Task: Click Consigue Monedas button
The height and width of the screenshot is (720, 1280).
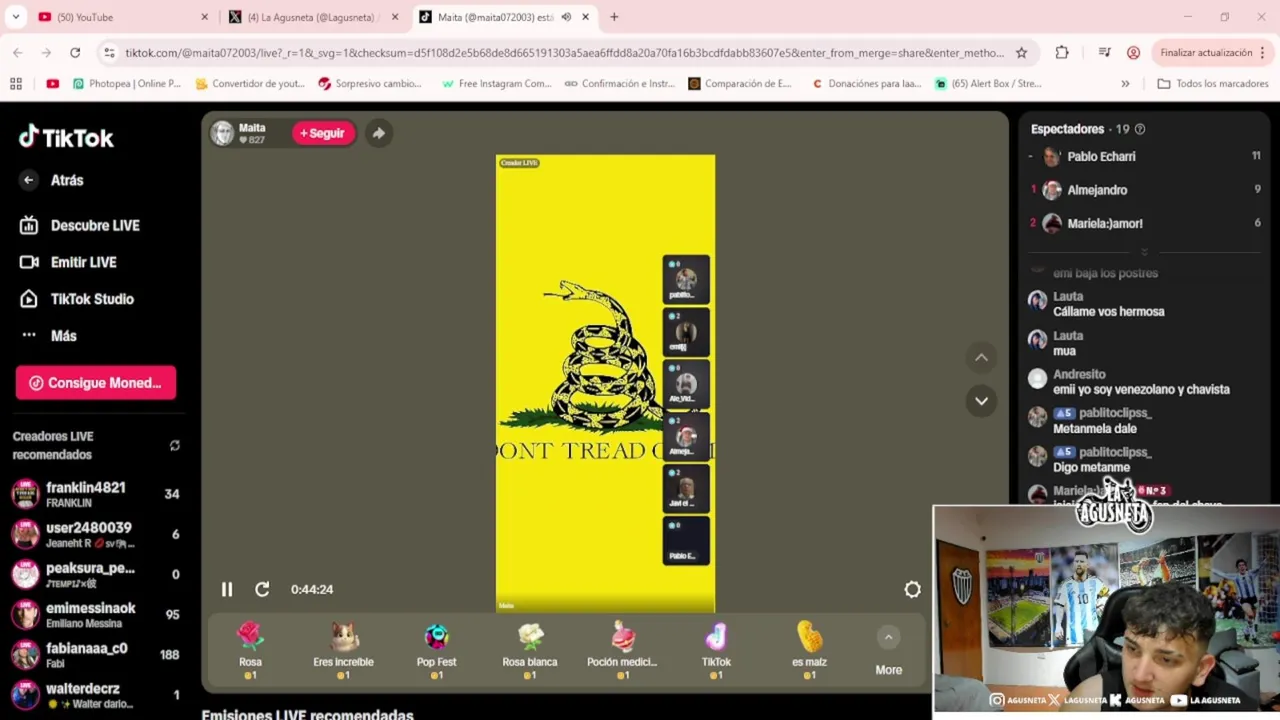Action: click(96, 383)
